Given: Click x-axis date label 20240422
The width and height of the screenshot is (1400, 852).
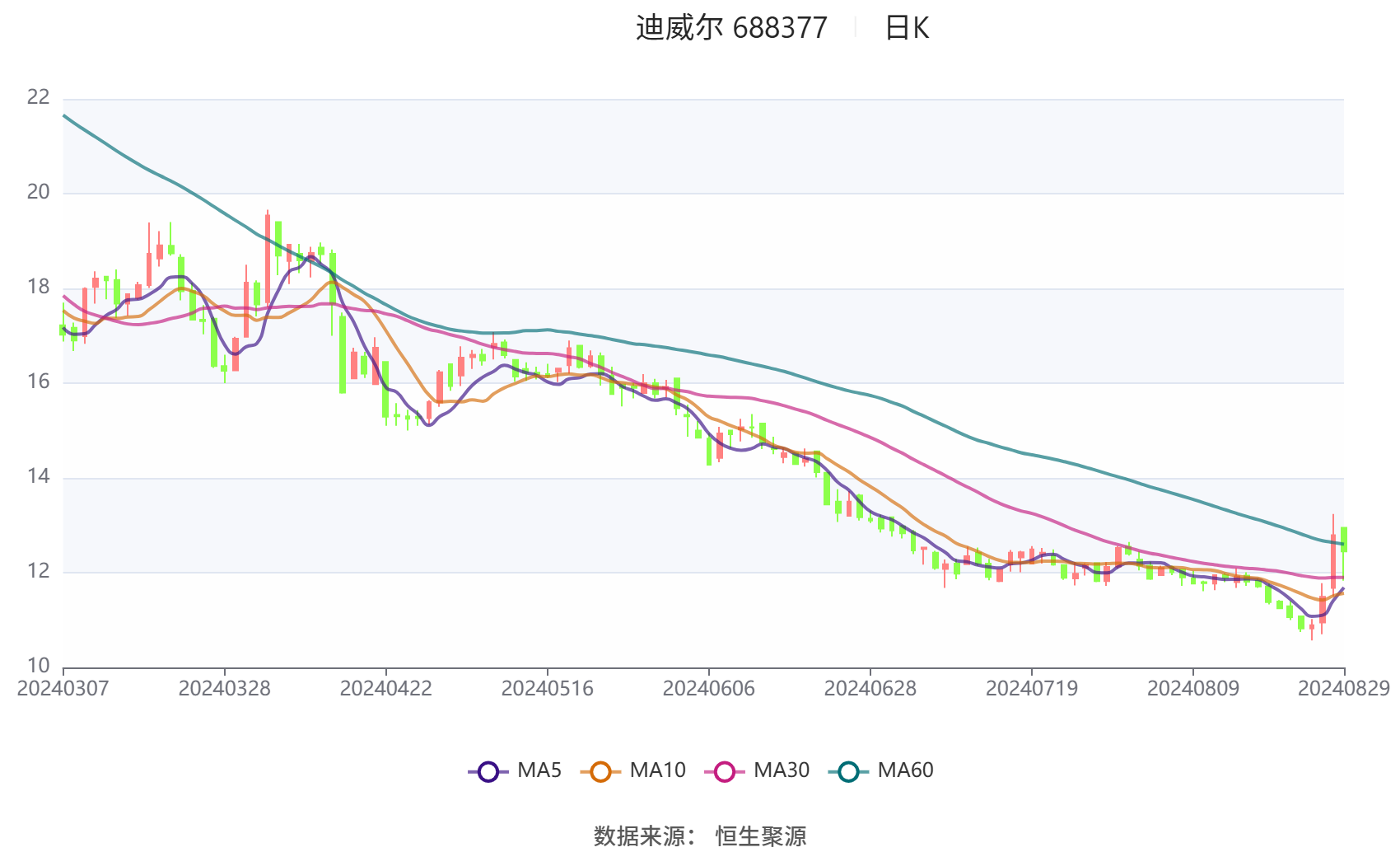Looking at the screenshot, I should (x=386, y=688).
